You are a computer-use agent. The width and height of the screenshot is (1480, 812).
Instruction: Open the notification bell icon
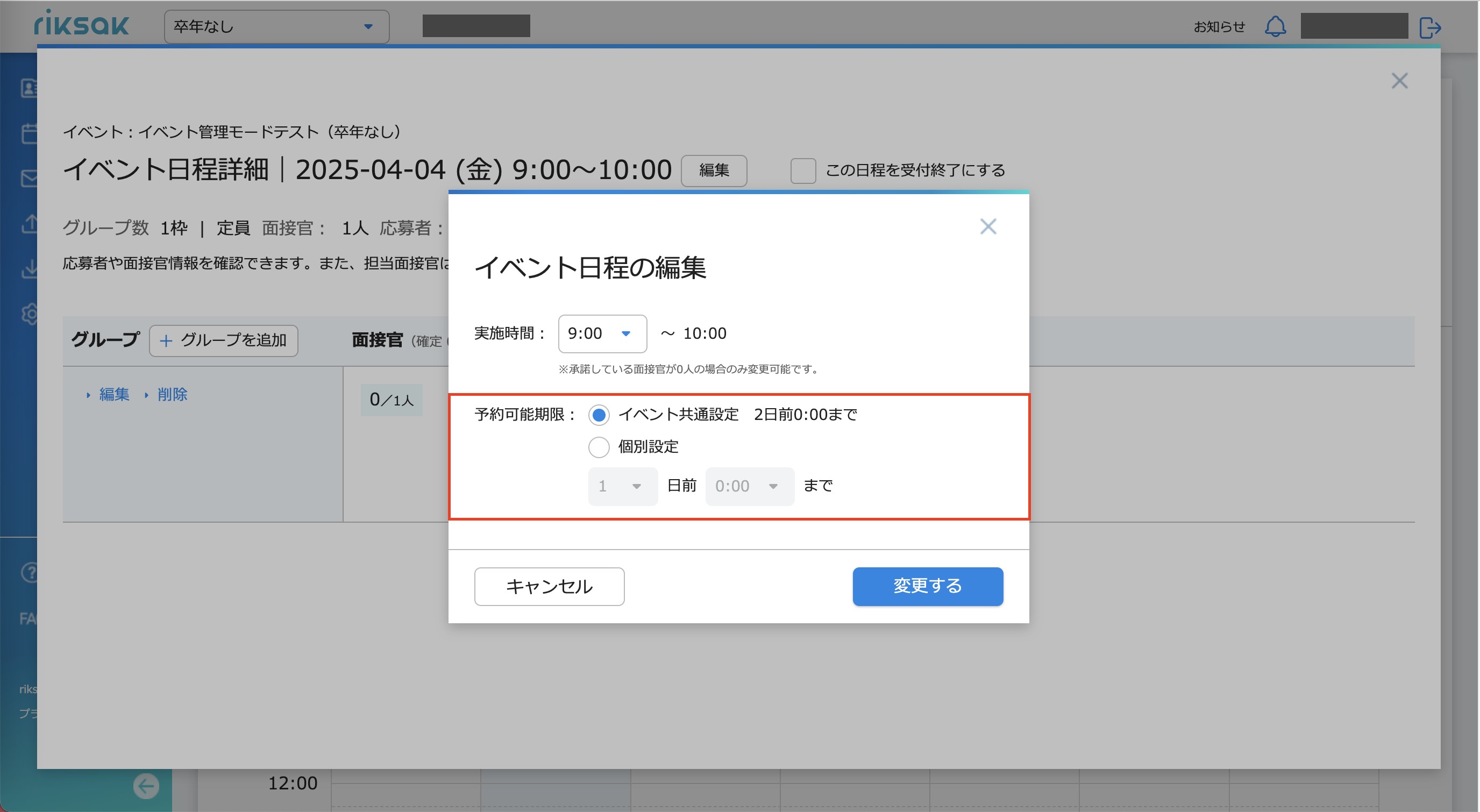coord(1275,26)
